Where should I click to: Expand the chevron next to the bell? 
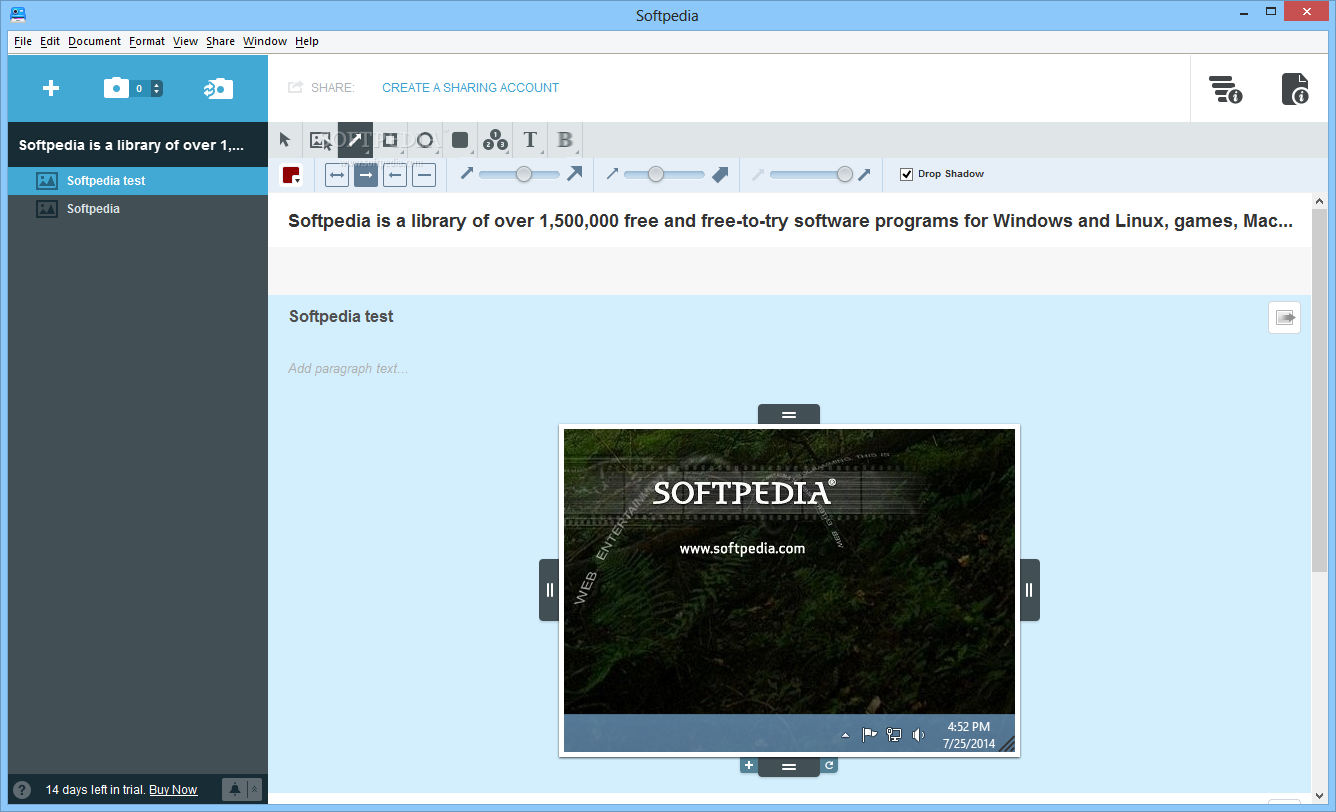(x=254, y=790)
